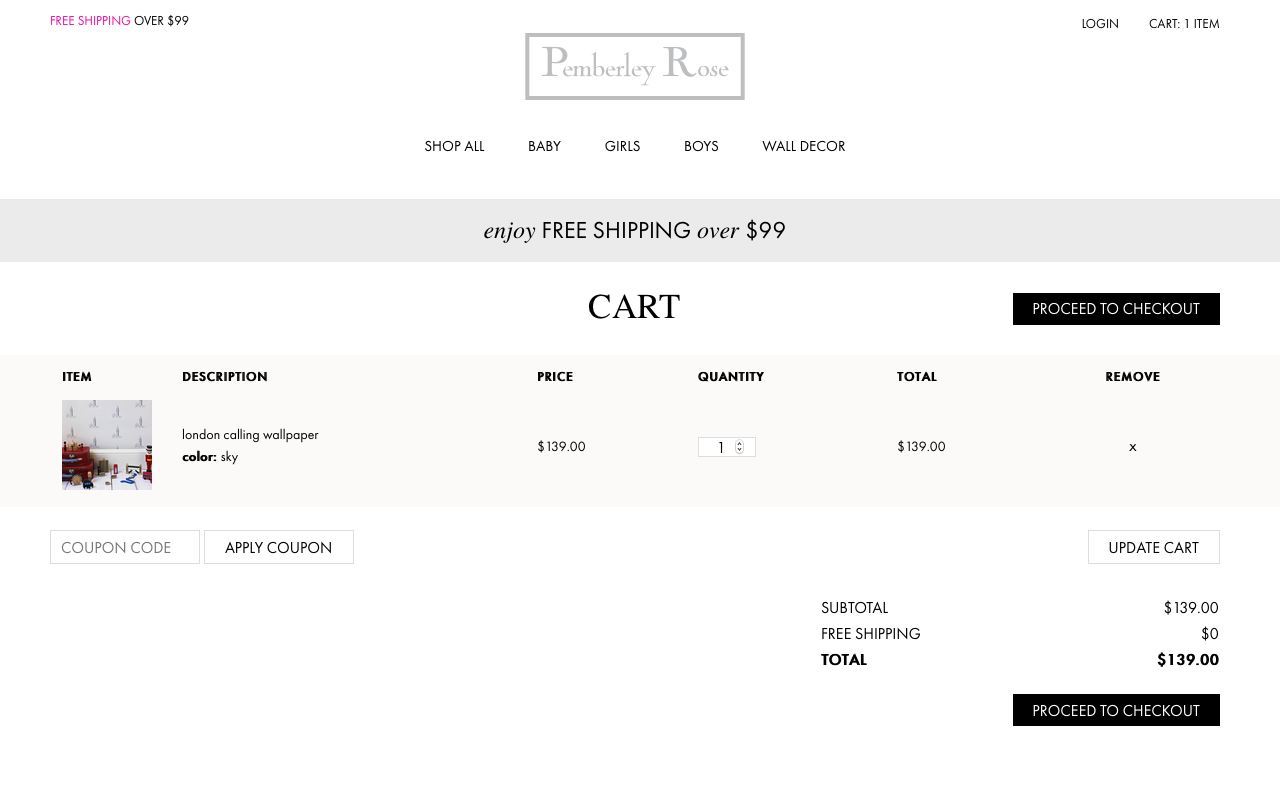Focus the COUPON CODE input field
The image size is (1280, 800).
coord(125,547)
